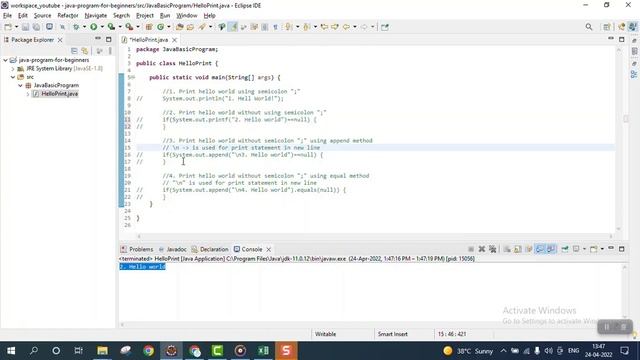Click the Open Type icon in toolbar
This screenshot has height=360, width=640.
pyautogui.click(x=180, y=27)
